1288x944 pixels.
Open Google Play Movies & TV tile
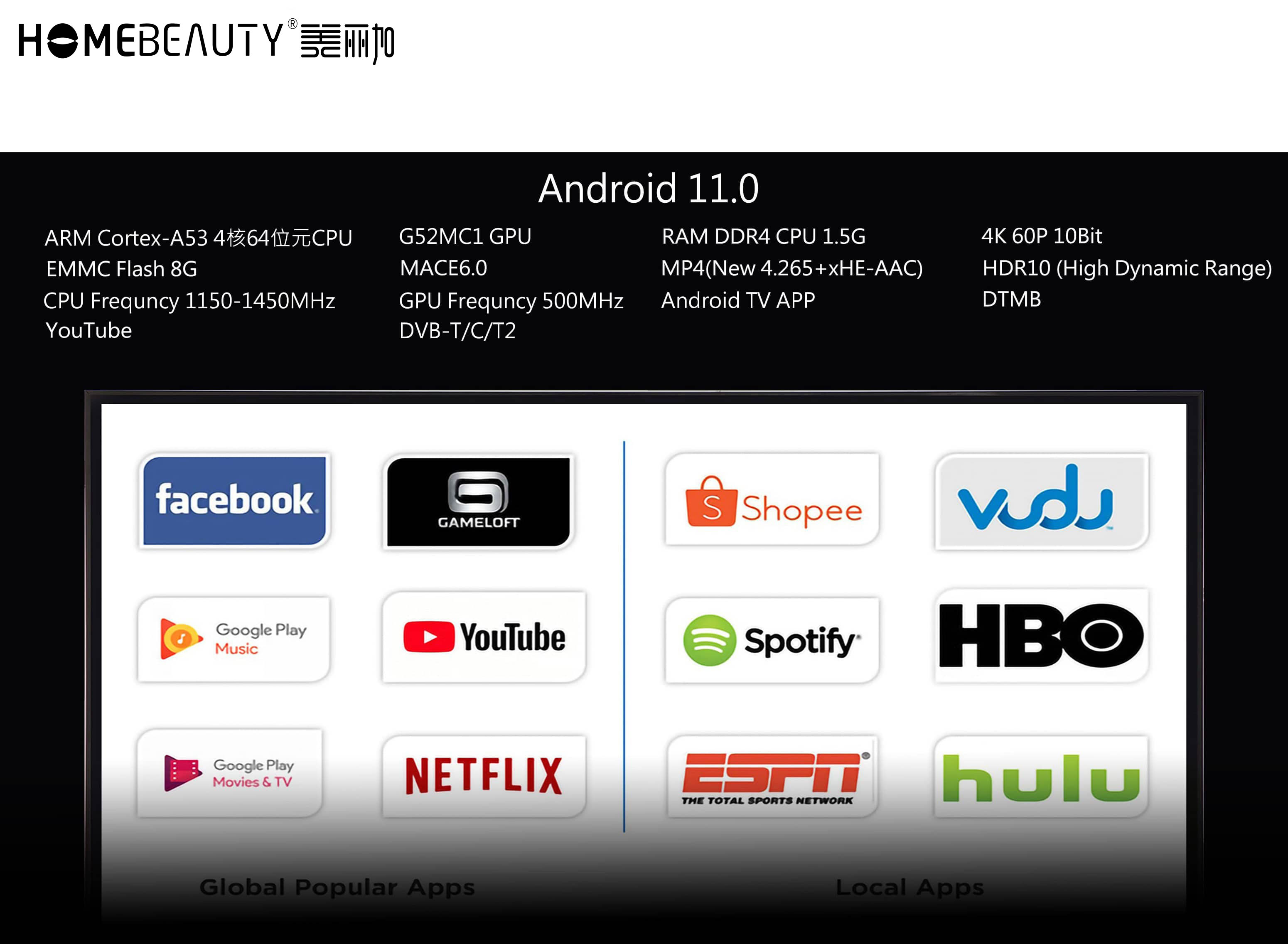tap(230, 773)
